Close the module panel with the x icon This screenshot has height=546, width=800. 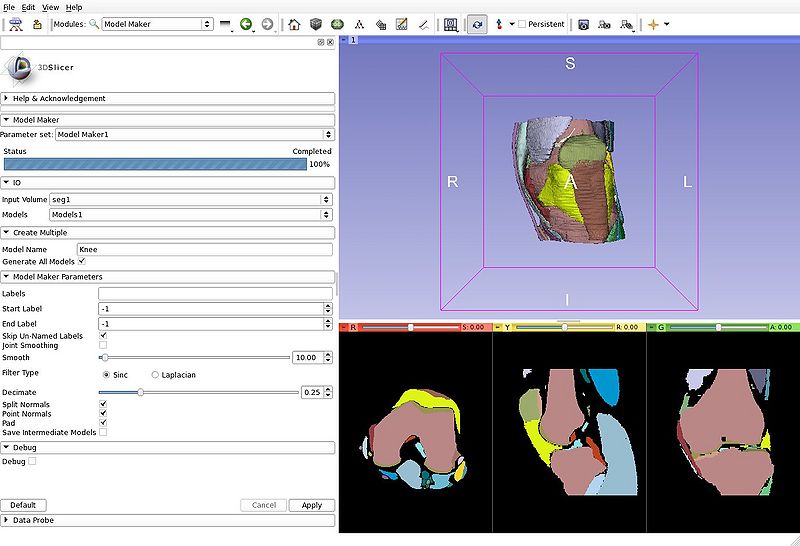pos(330,42)
